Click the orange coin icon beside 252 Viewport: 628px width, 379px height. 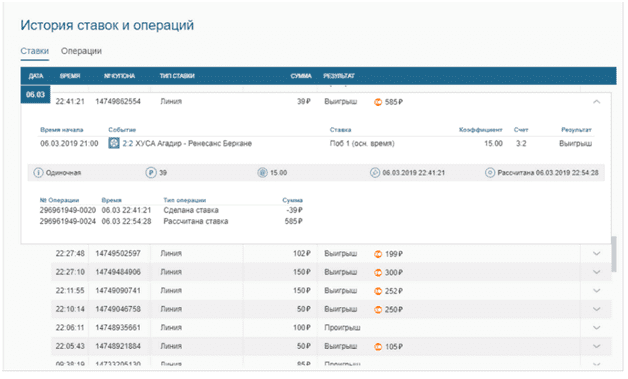coord(378,291)
